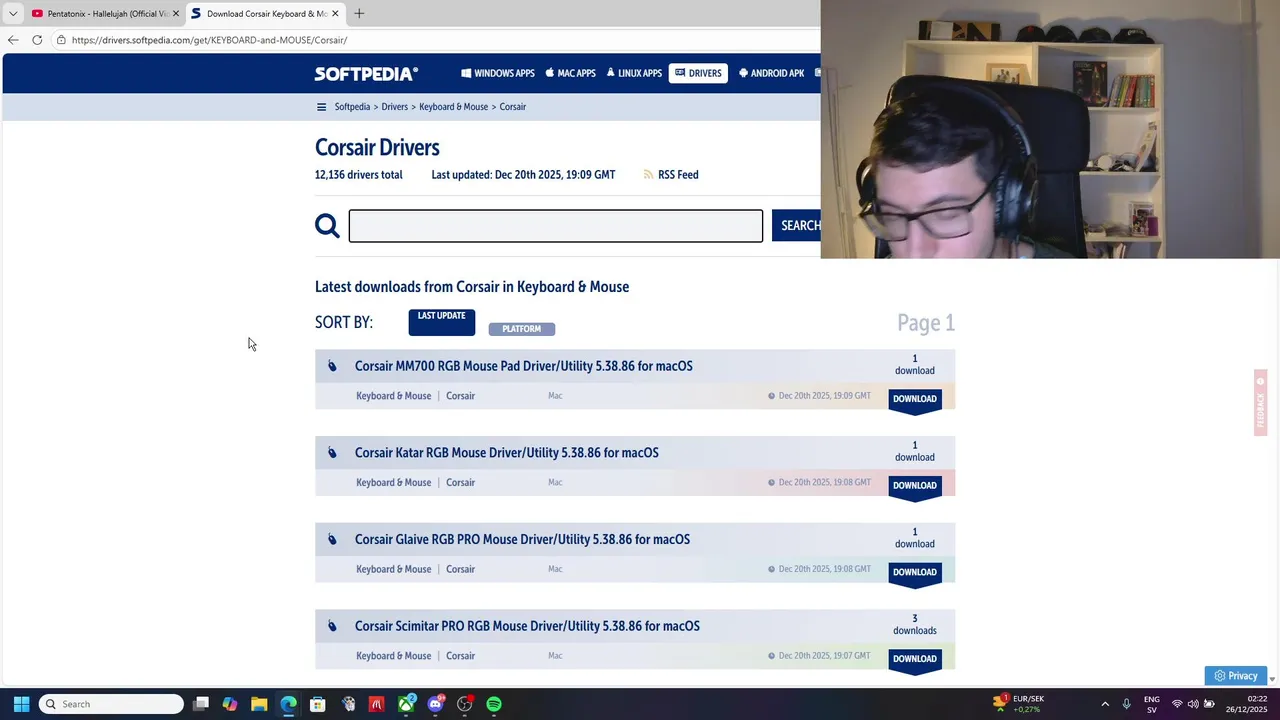Open the Windows Apps section
This screenshot has height=720, width=1280.
click(498, 73)
